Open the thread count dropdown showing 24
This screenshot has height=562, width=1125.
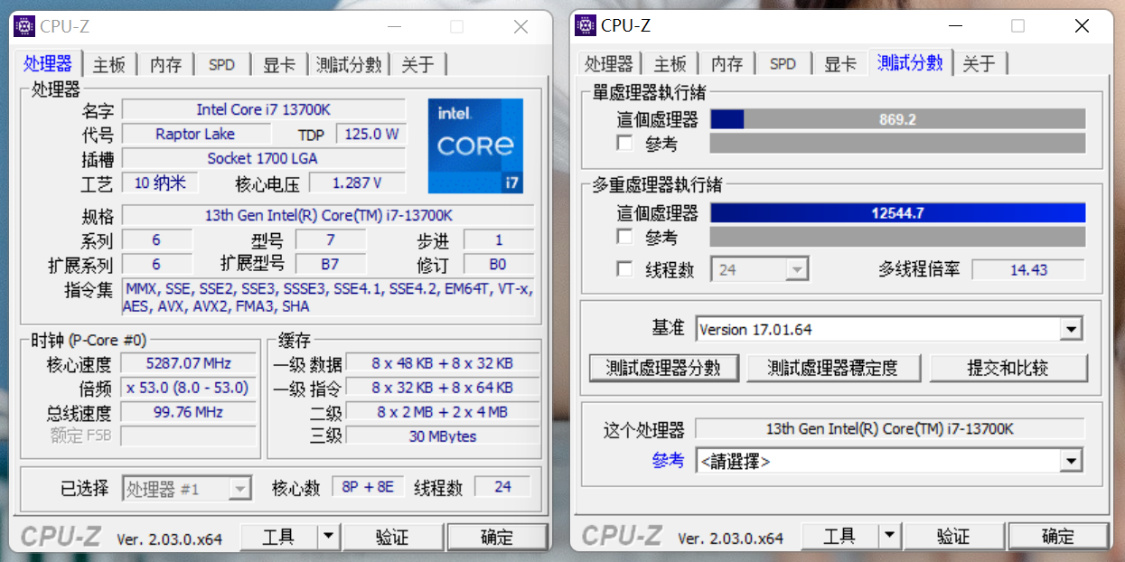760,270
